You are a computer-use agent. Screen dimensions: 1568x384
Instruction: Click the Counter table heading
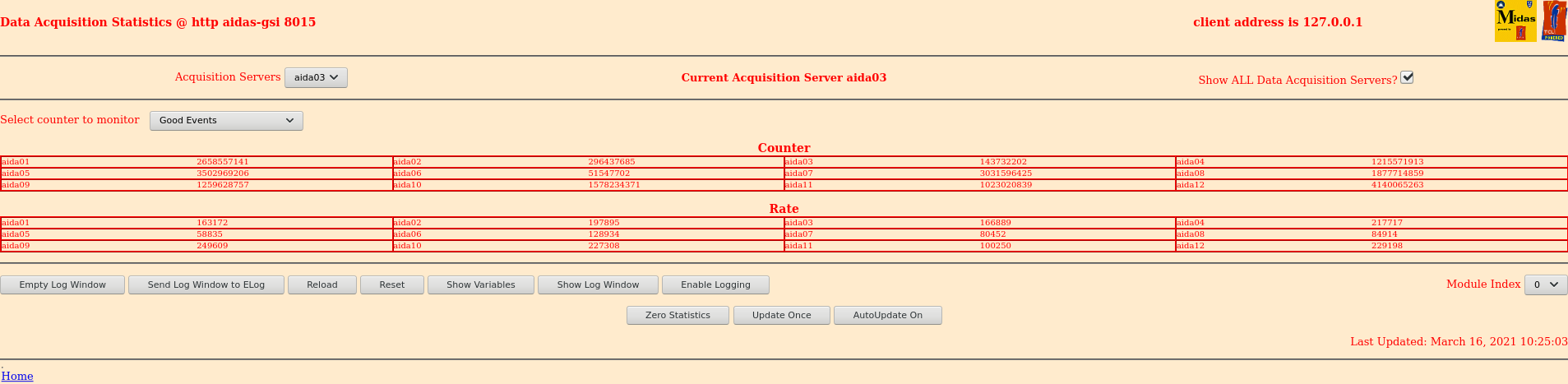pos(784,148)
